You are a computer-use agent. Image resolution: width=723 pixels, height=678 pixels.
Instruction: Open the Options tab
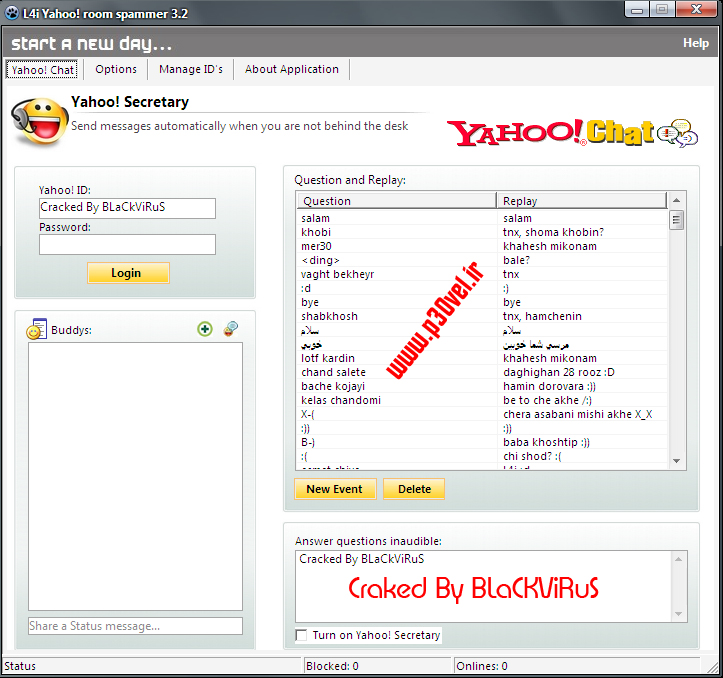point(116,69)
